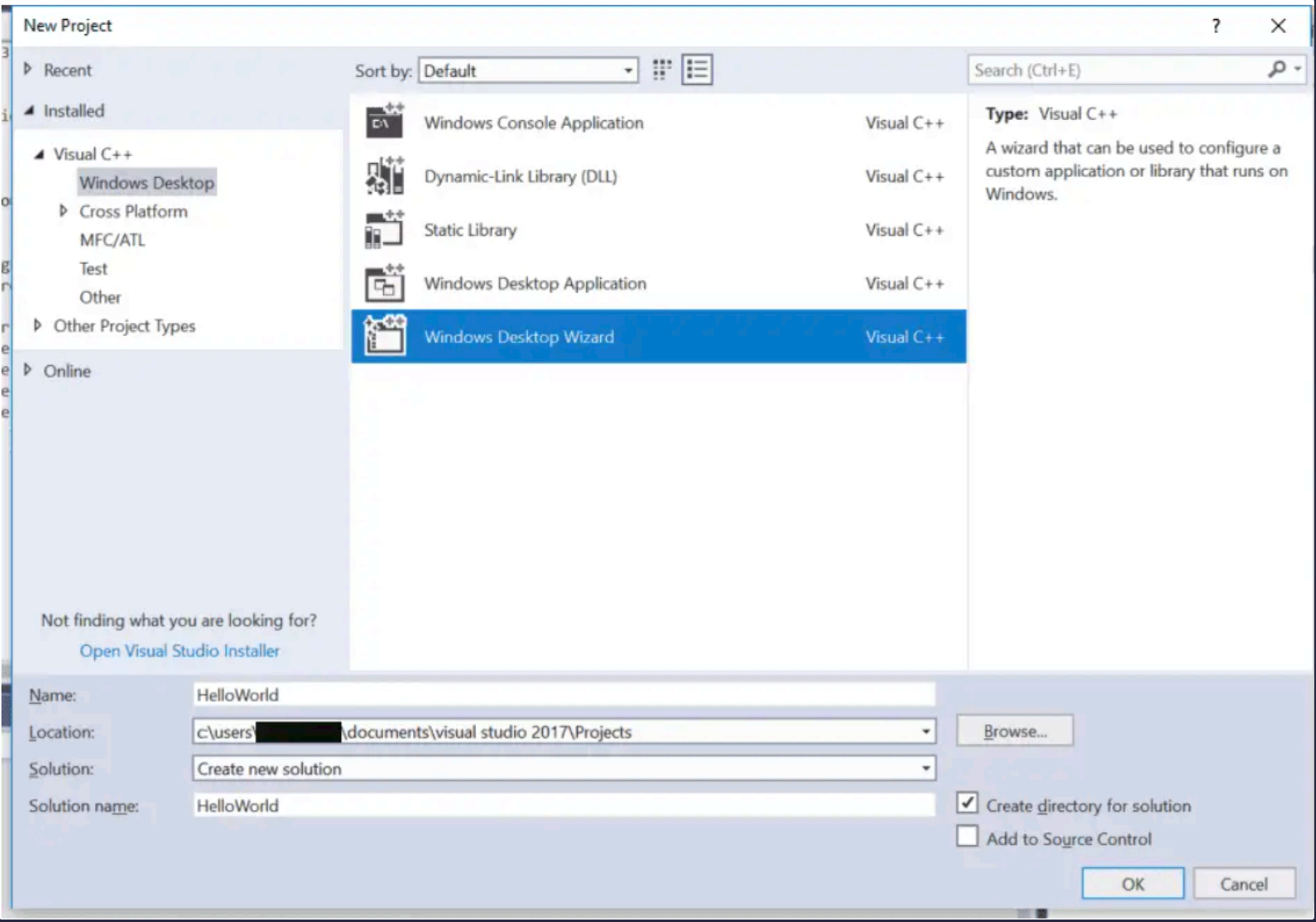
Task: Switch to small icons grid view
Action: 661,70
